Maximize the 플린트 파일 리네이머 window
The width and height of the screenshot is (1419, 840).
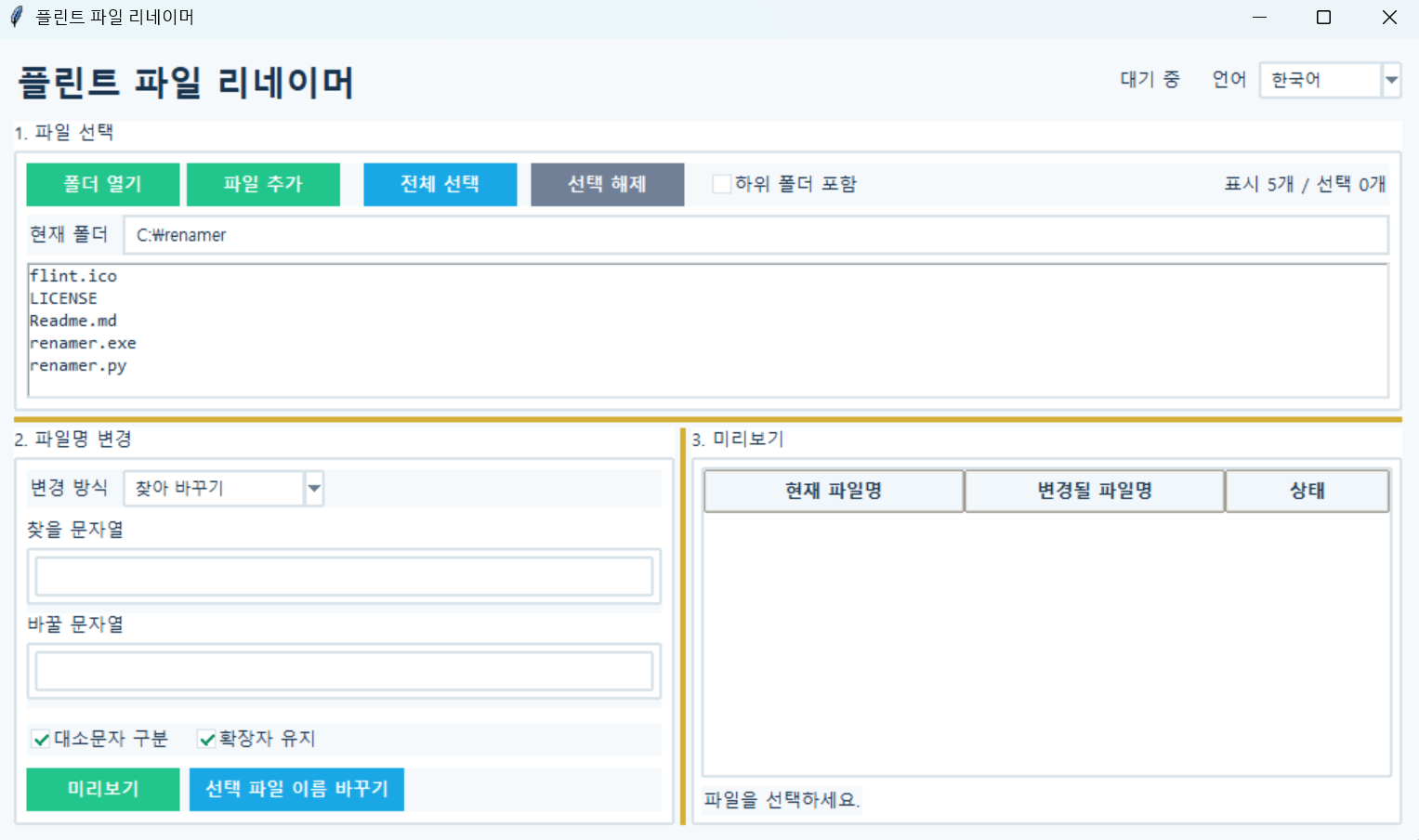pyautogui.click(x=1324, y=18)
